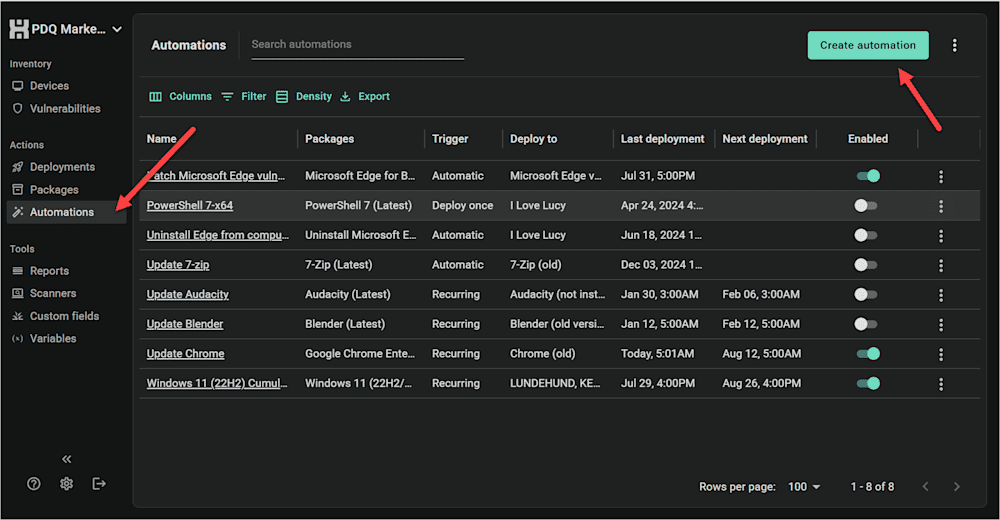Open the header three-dot options menu
This screenshot has width=1000, height=520.
click(954, 45)
